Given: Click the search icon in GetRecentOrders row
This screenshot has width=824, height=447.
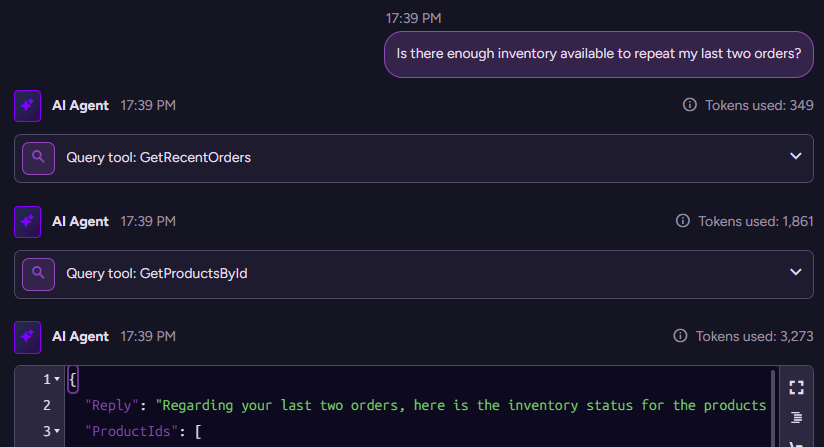Looking at the screenshot, I should click(x=38, y=158).
